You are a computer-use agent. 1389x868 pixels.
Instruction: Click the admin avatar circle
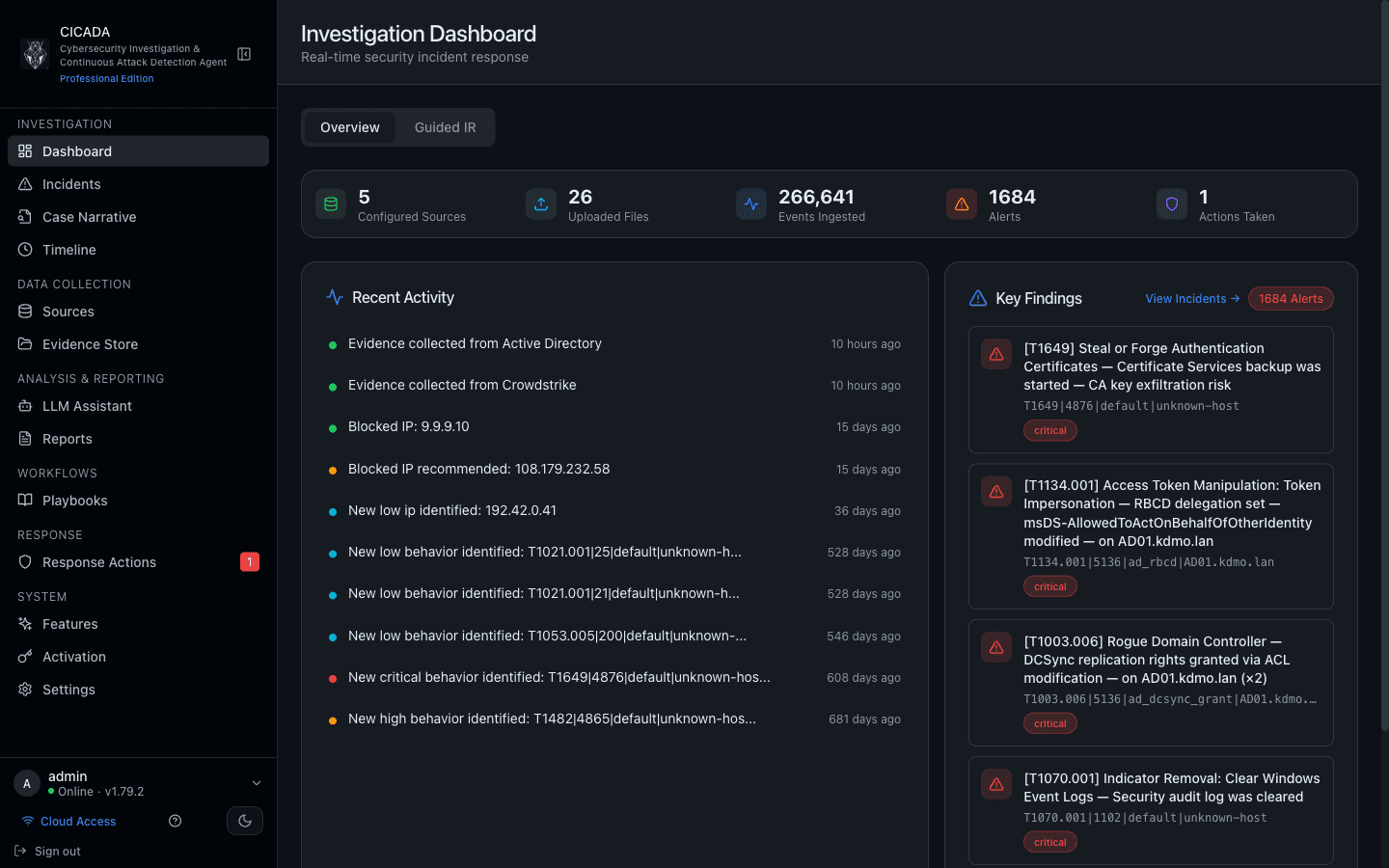tap(27, 784)
